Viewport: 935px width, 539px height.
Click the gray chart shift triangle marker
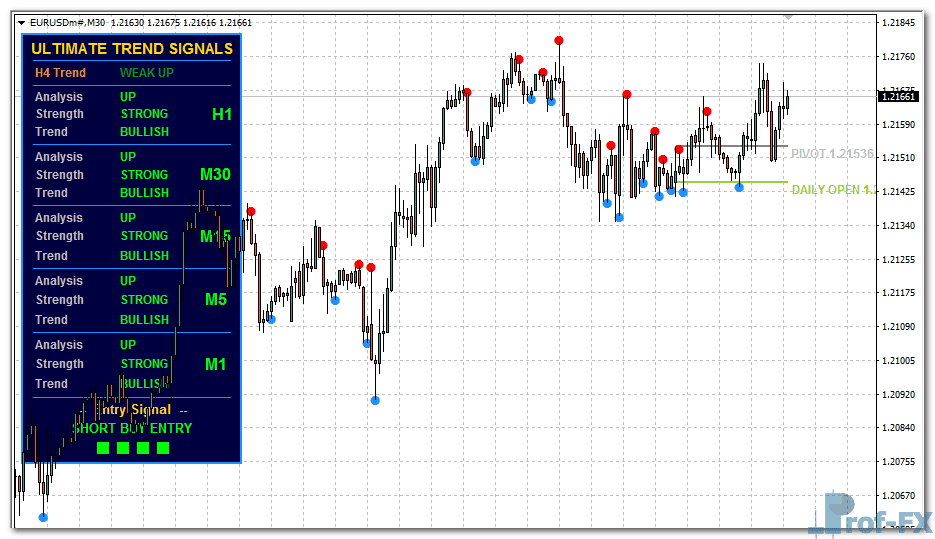coord(789,16)
